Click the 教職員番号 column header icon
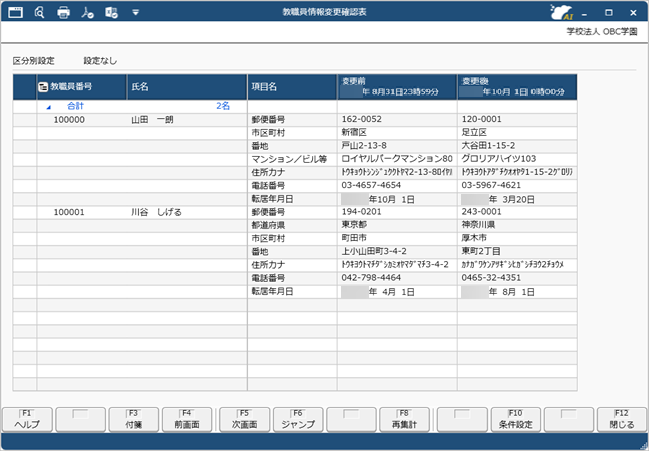This screenshot has height=451, width=649. [x=43, y=87]
